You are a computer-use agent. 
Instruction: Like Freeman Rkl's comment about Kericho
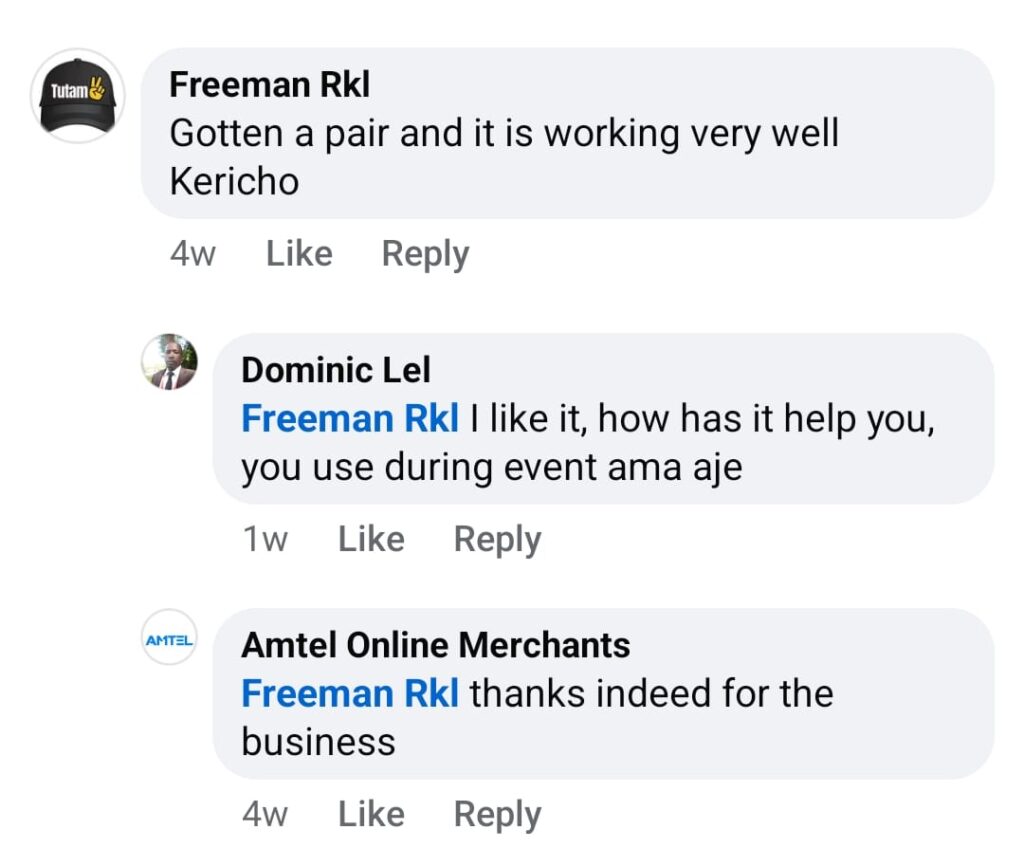(299, 254)
